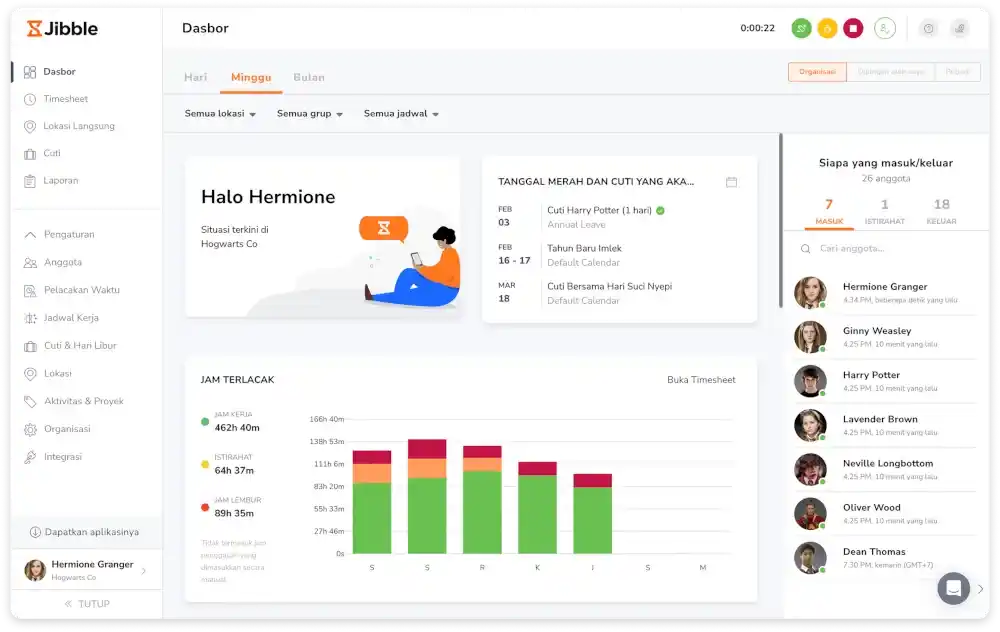Open the help question mark icon
The image size is (1000, 632).
pyautogui.click(x=929, y=29)
